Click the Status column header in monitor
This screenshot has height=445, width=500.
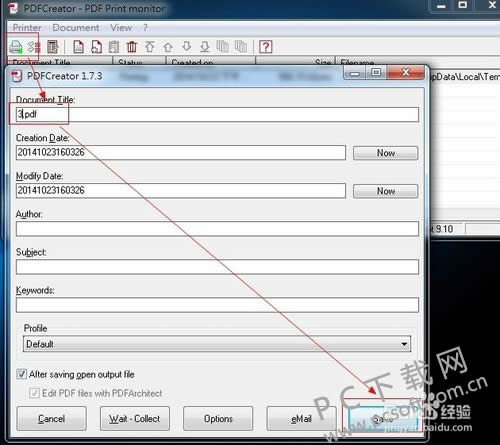pyautogui.click(x=139, y=61)
